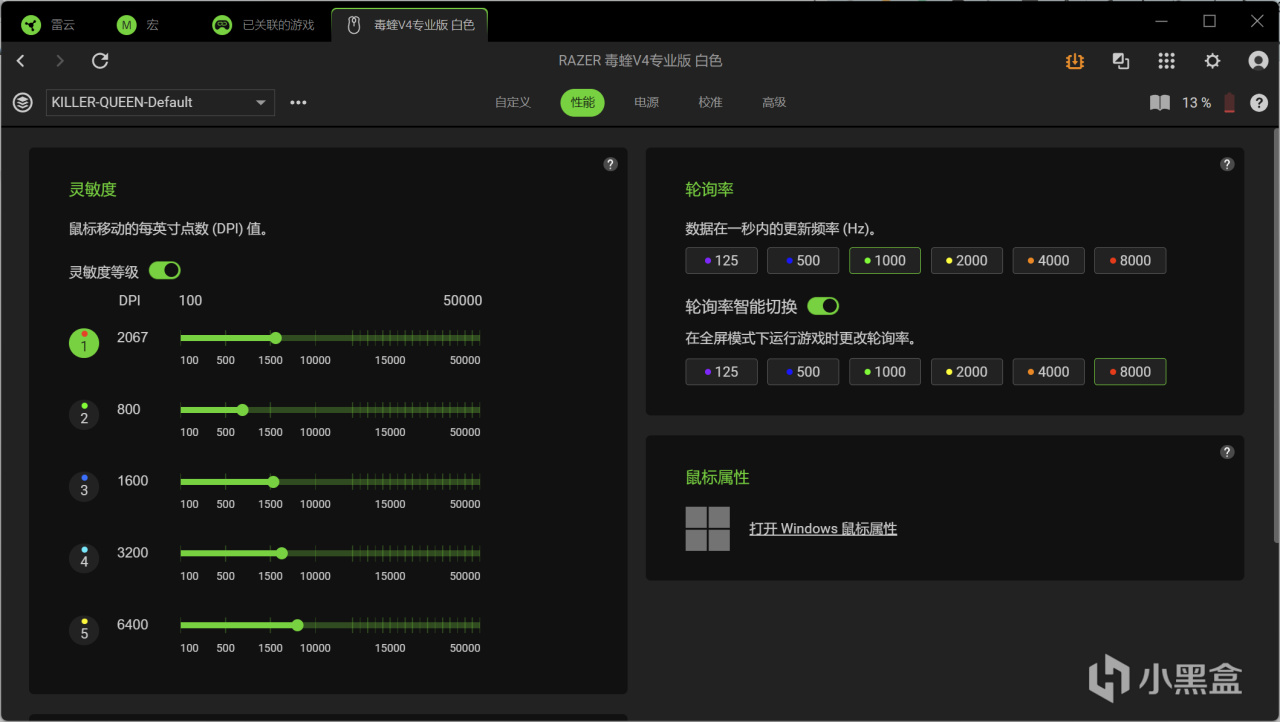Select 500 Hz in the smart switching row

802,372
